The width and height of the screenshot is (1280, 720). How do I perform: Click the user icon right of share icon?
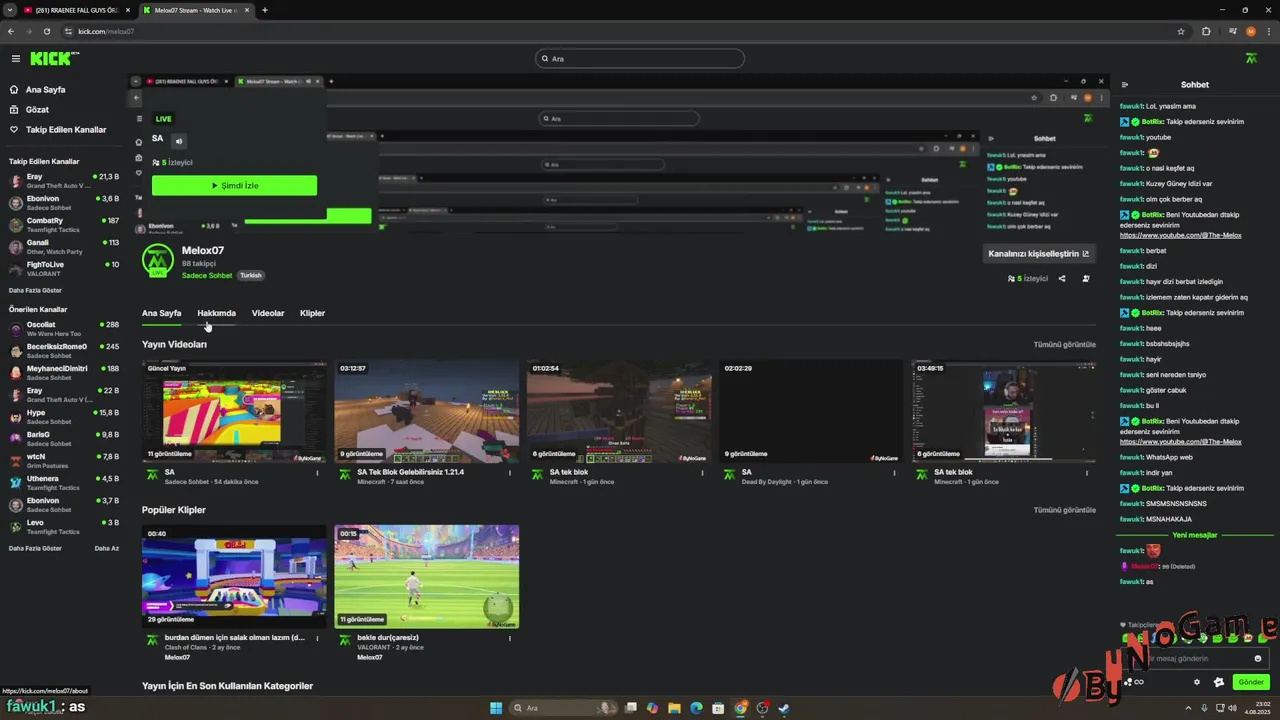point(1086,279)
